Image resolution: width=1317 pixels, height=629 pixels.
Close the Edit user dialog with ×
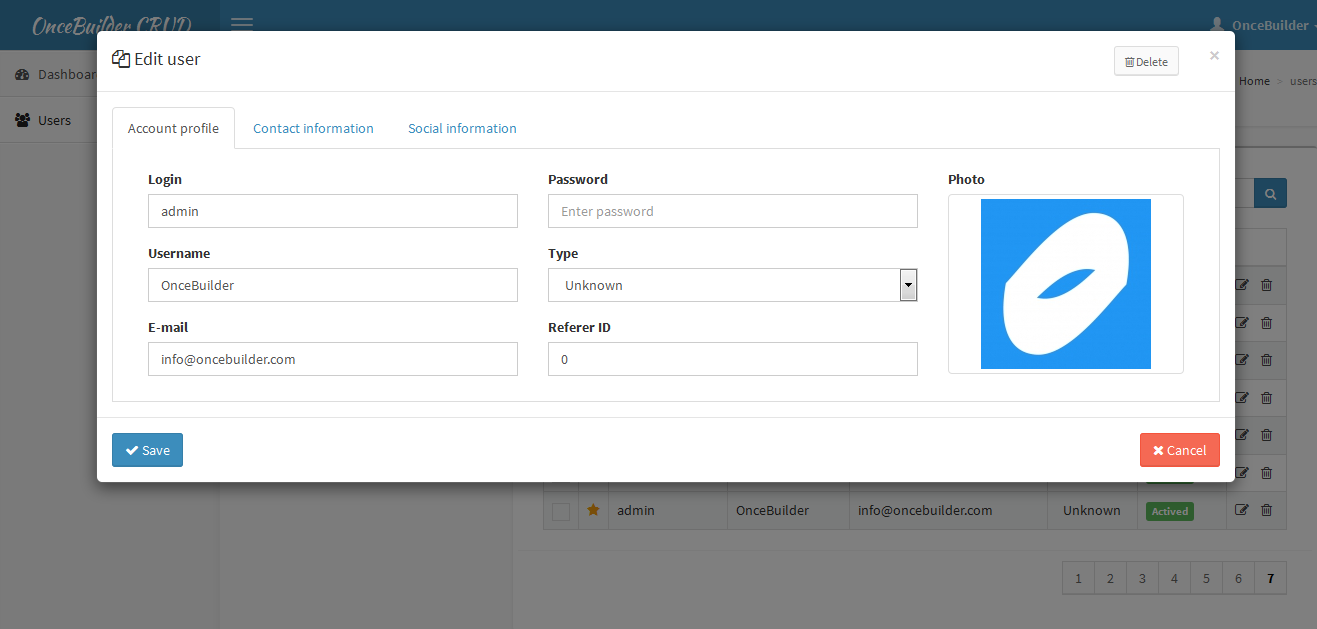1214,56
